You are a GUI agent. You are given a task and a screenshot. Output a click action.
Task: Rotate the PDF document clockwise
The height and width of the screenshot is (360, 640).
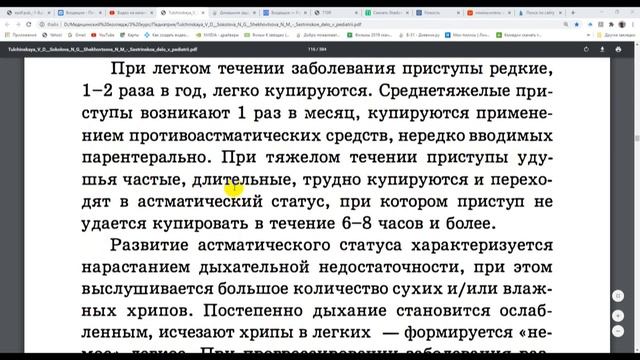586,49
